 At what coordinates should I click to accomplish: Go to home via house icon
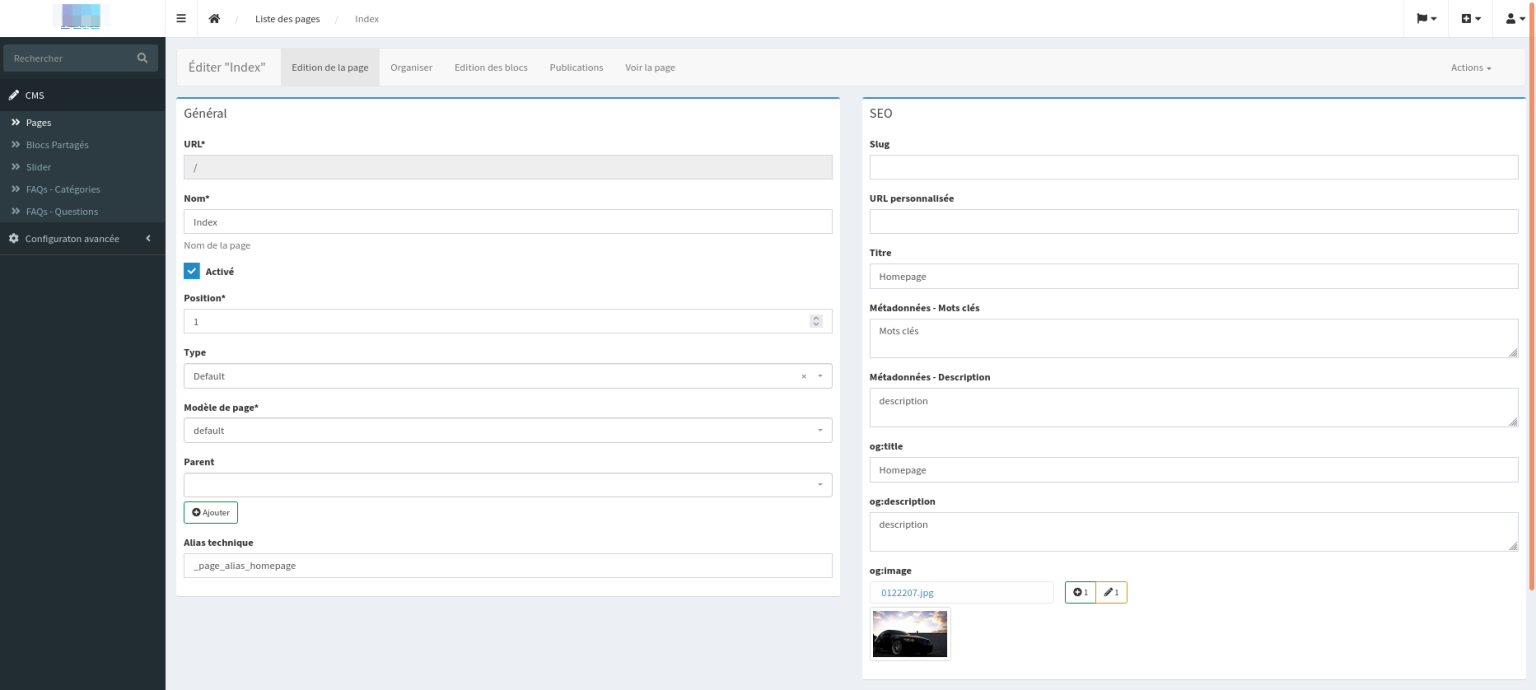[214, 19]
